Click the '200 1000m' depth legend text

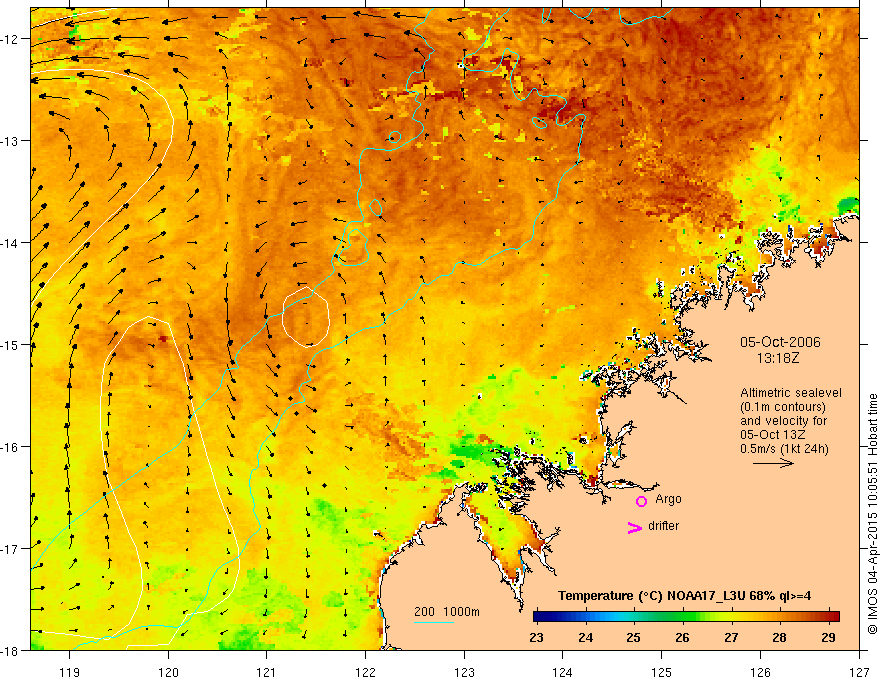447,612
